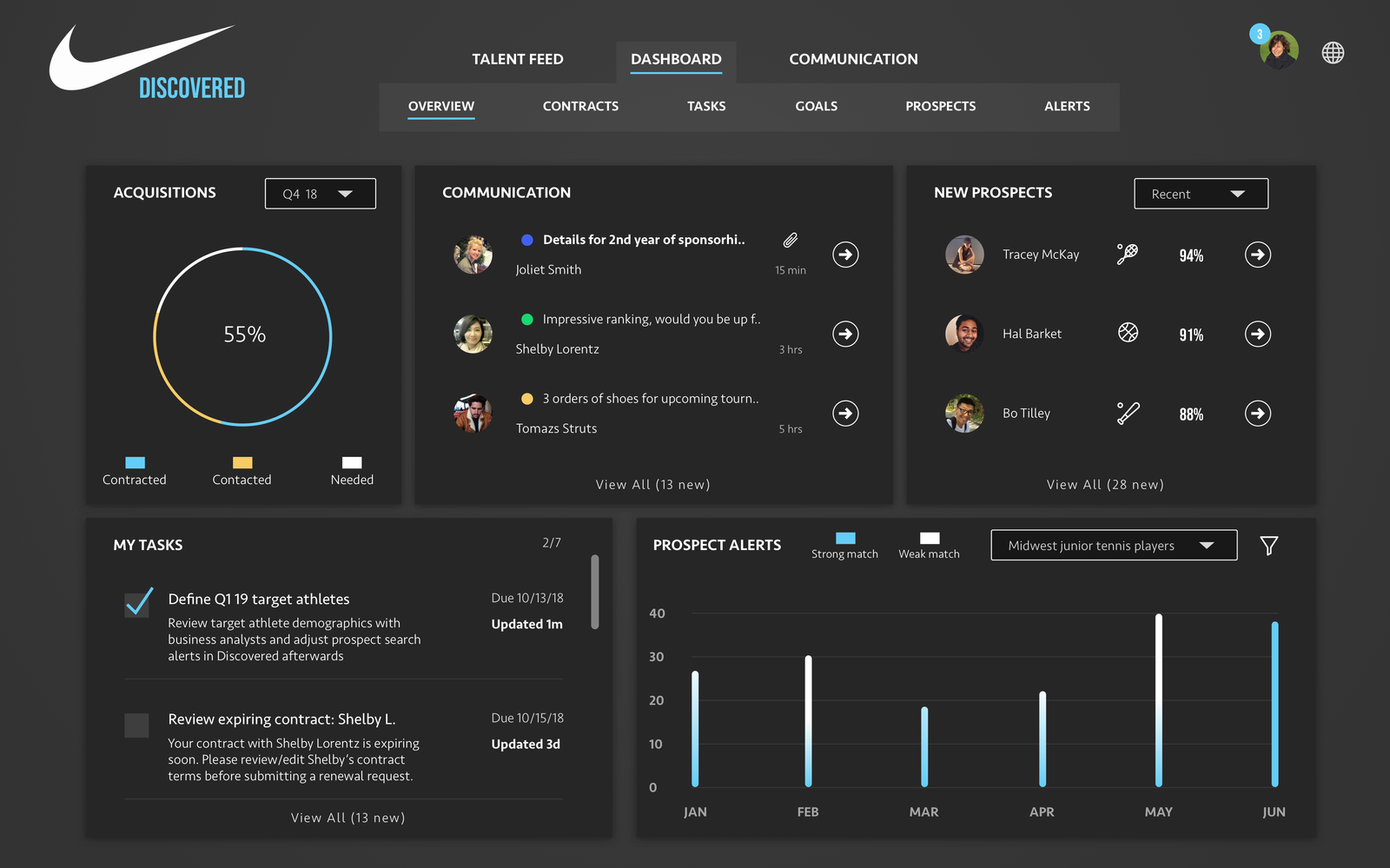Expand Midwest junior tennis players dropdown
1390x868 pixels.
[1113, 546]
